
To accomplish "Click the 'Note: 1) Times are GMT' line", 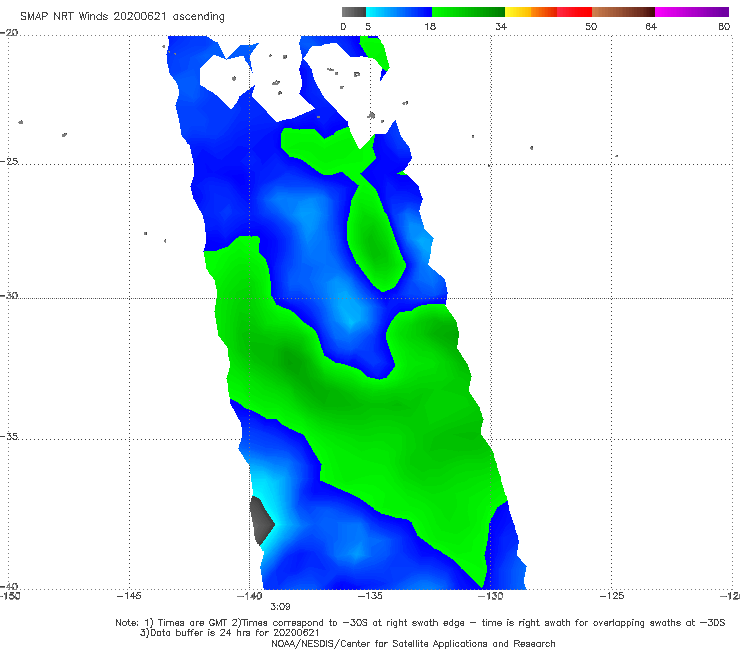I will tap(420, 623).
